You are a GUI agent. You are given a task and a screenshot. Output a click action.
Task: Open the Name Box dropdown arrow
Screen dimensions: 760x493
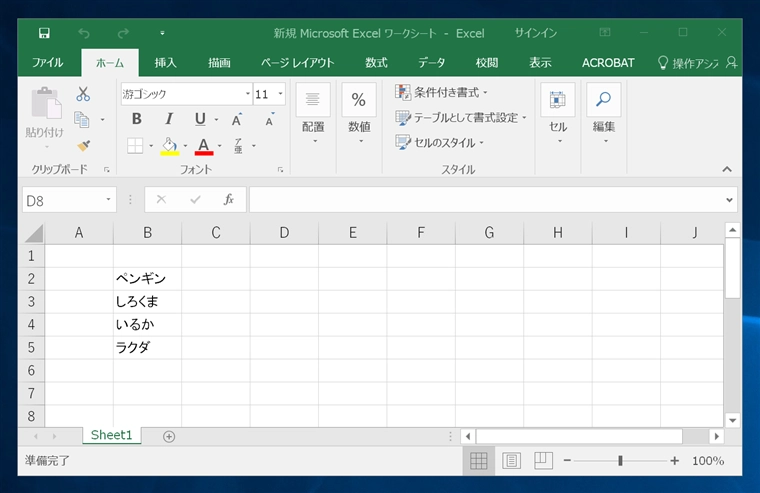109,200
